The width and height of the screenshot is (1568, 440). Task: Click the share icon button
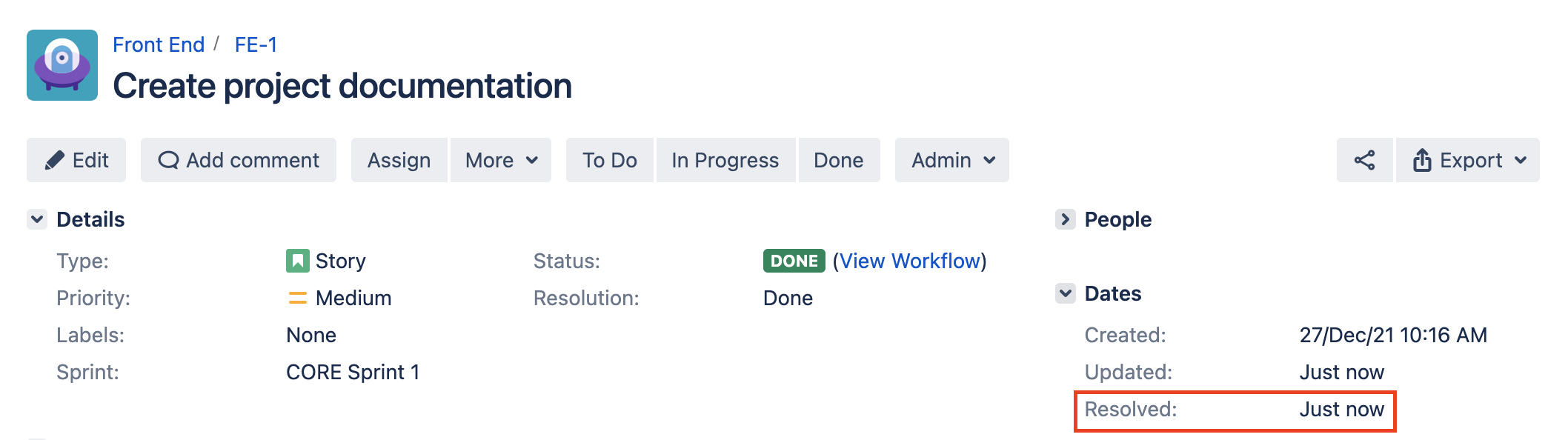[x=1364, y=160]
